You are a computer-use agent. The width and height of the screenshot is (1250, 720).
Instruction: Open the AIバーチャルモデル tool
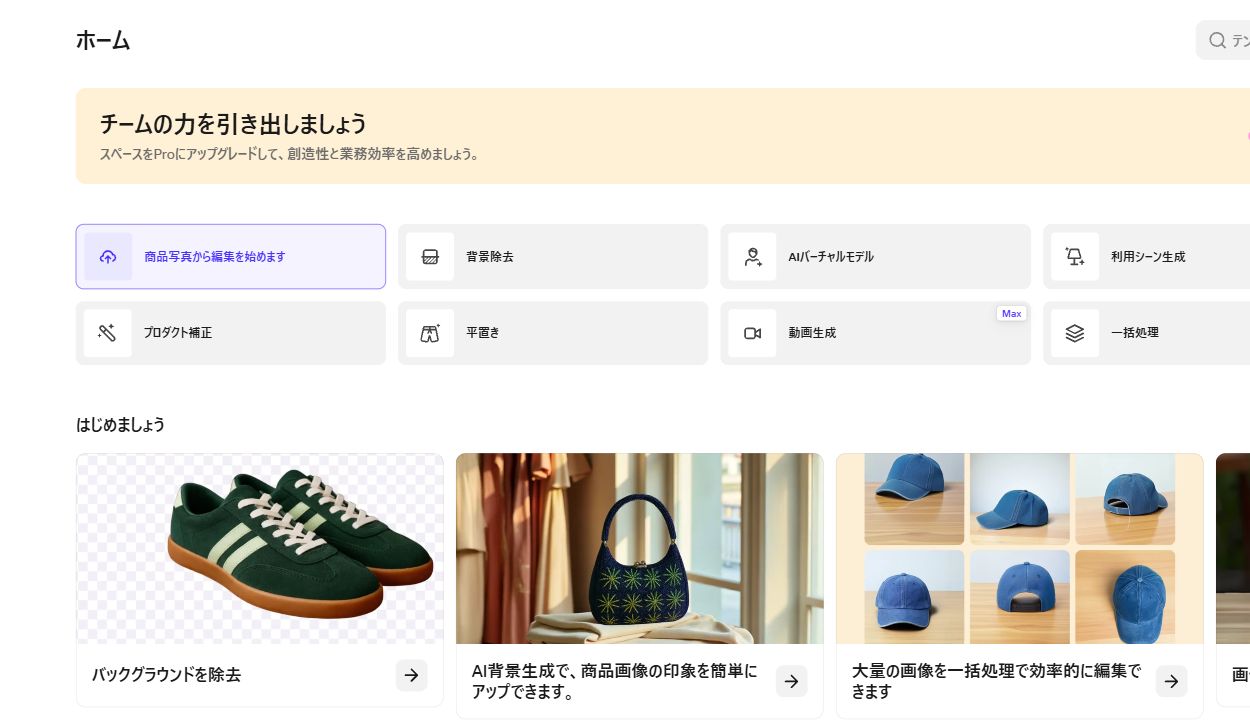click(x=875, y=257)
